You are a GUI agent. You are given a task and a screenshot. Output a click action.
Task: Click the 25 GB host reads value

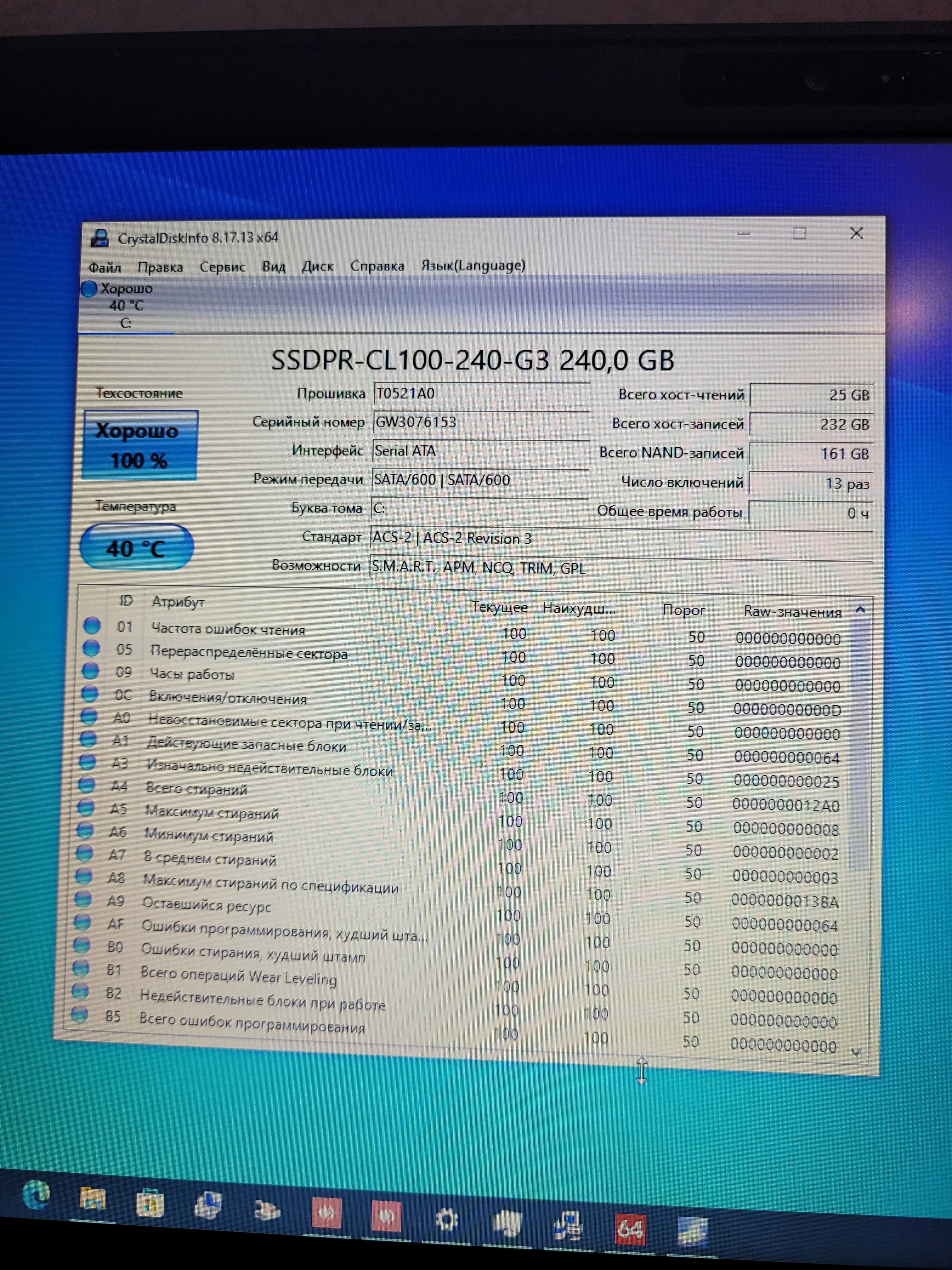pos(811,395)
